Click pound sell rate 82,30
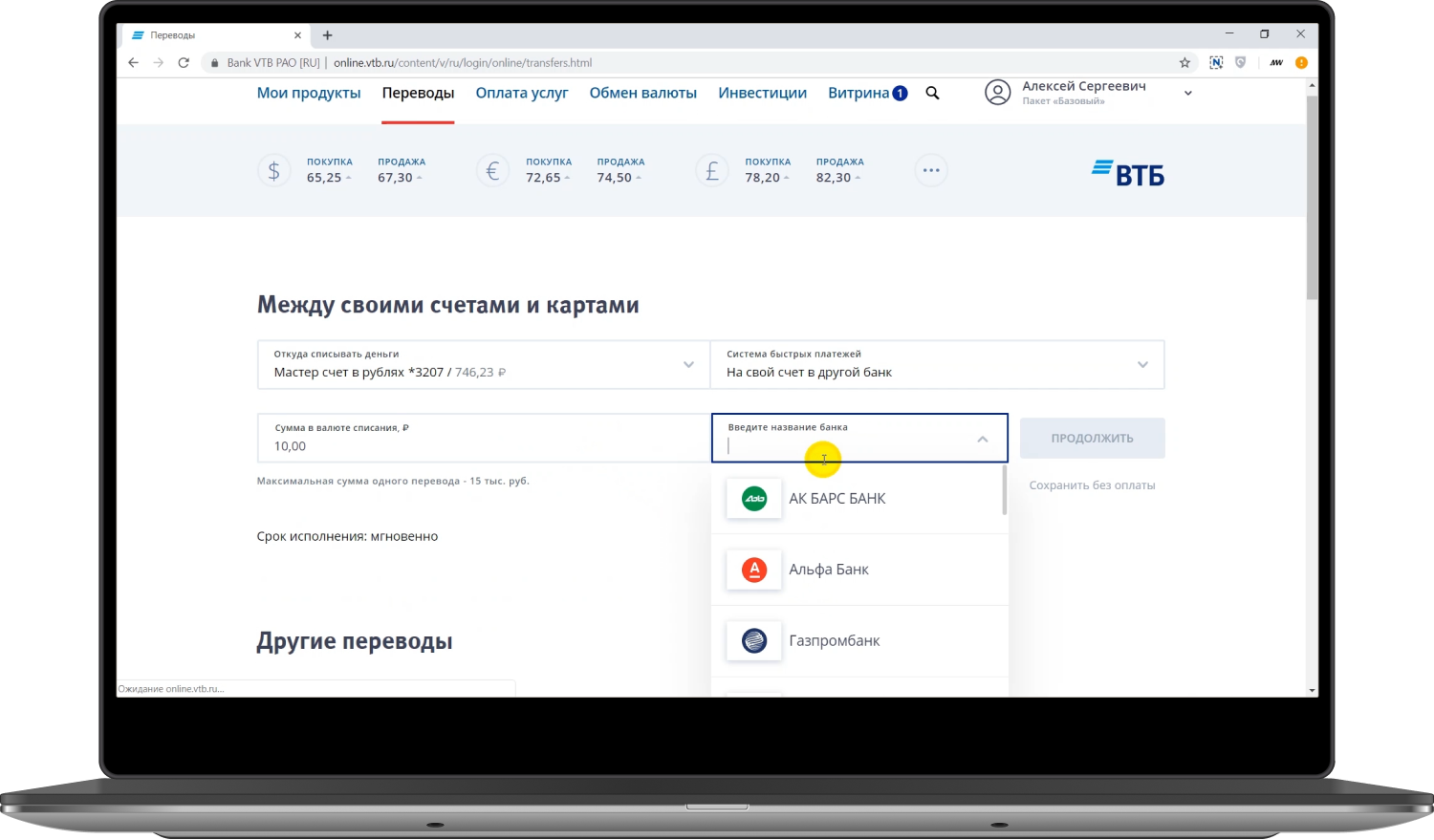Image resolution: width=1434 pixels, height=840 pixels. pos(833,178)
